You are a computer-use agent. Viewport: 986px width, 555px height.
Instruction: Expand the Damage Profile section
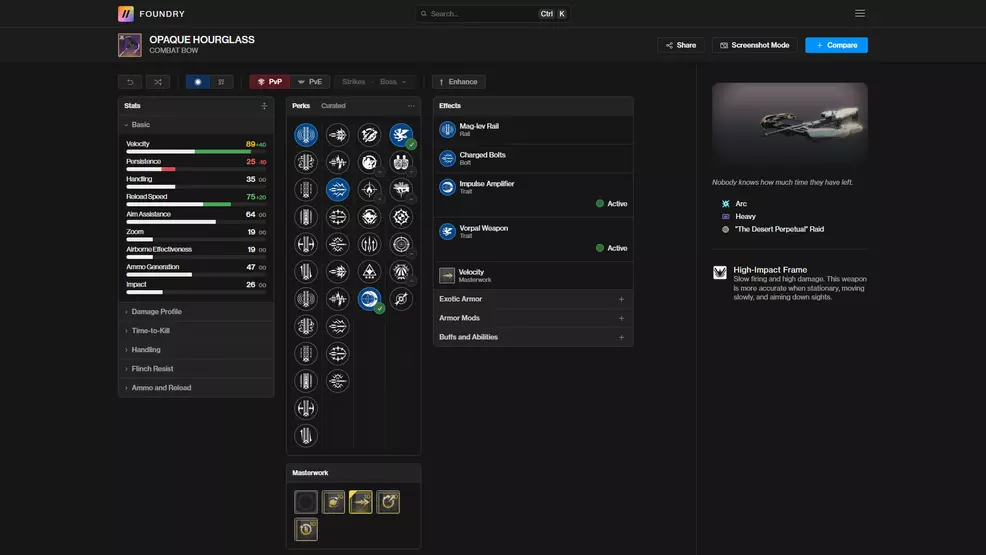click(196, 312)
